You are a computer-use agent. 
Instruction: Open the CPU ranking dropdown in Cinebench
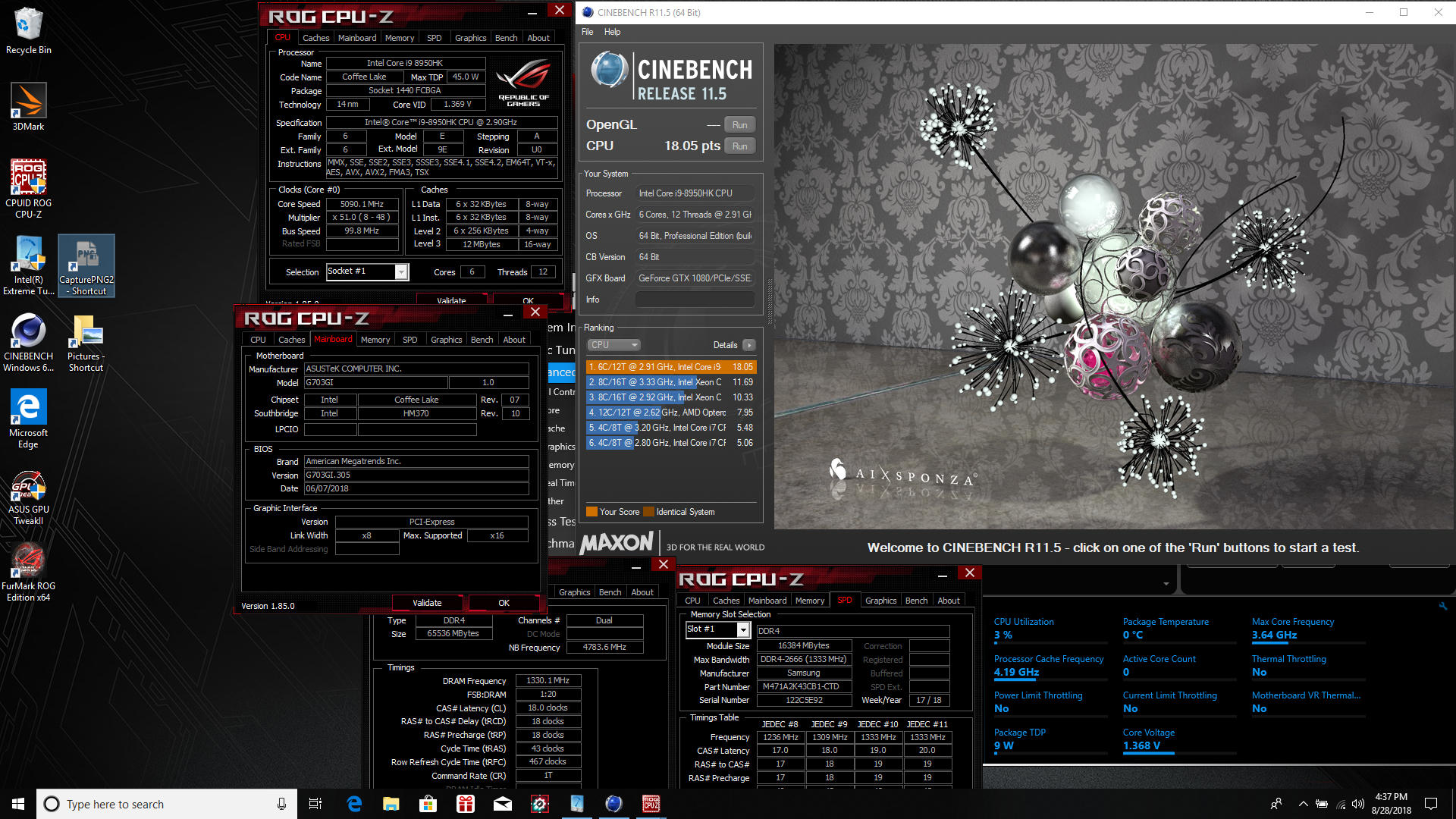point(613,345)
